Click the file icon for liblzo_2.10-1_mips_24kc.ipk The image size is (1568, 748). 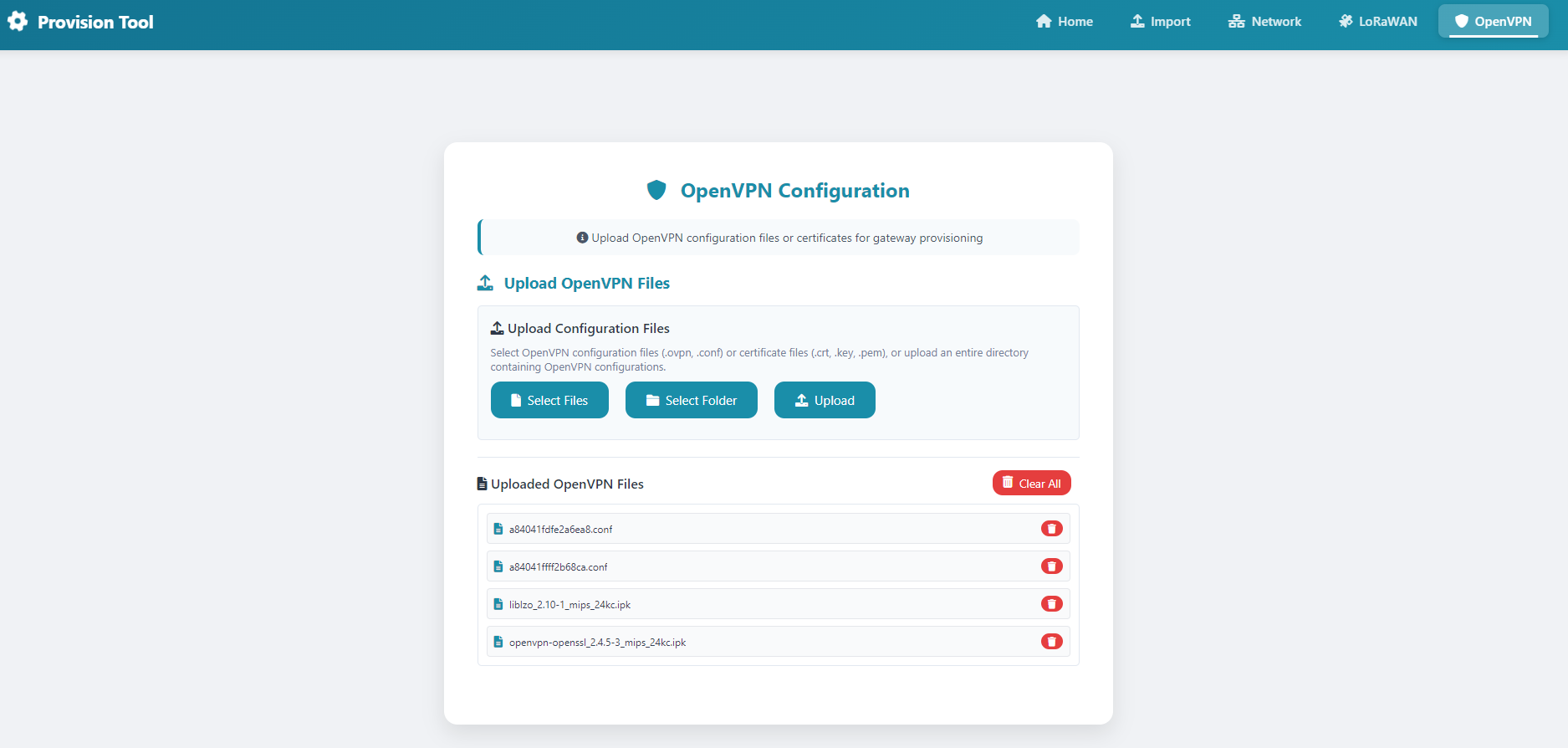pos(498,604)
